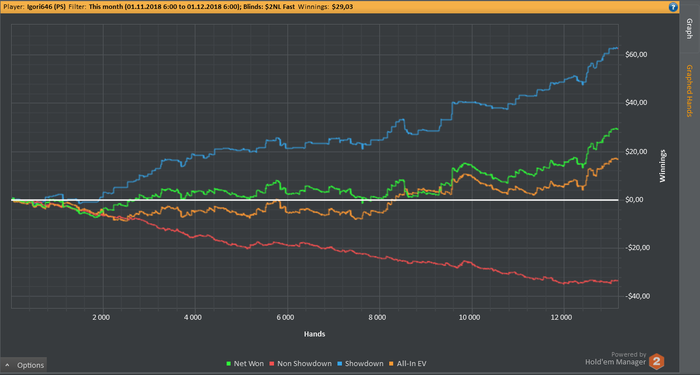Viewport: 700px width, 375px height.
Task: Click the $20,00 axis label
Action: (636, 151)
